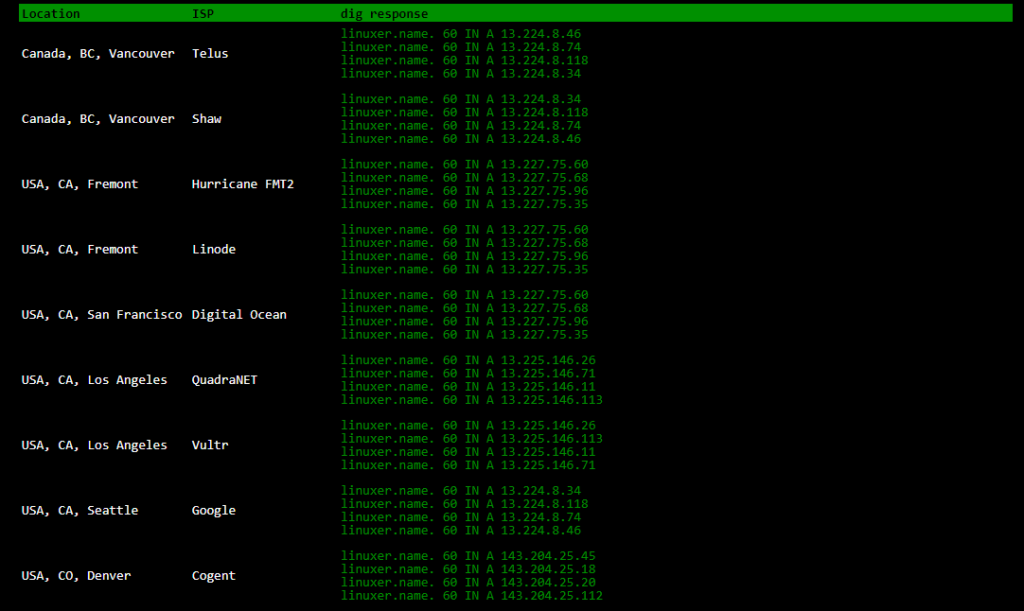Select the Telus ISP entry
The width and height of the screenshot is (1024, 611).
(210, 54)
